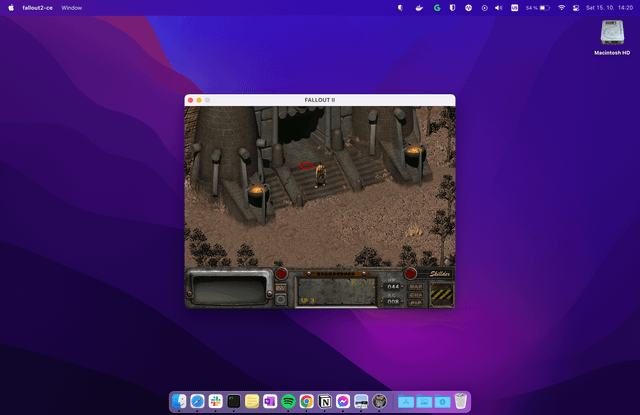Viewport: 640px width, 415px height.
Task: Click the green Grammarly menu bar icon
Action: 437,8
